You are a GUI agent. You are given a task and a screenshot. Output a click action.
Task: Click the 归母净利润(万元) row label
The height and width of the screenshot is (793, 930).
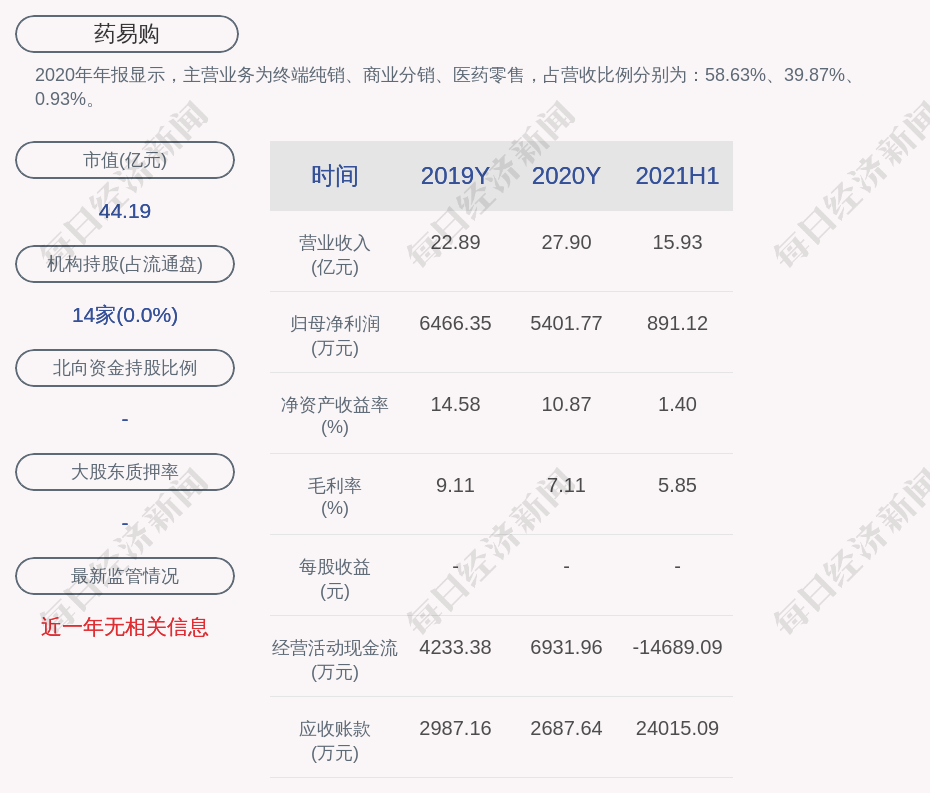(335, 336)
